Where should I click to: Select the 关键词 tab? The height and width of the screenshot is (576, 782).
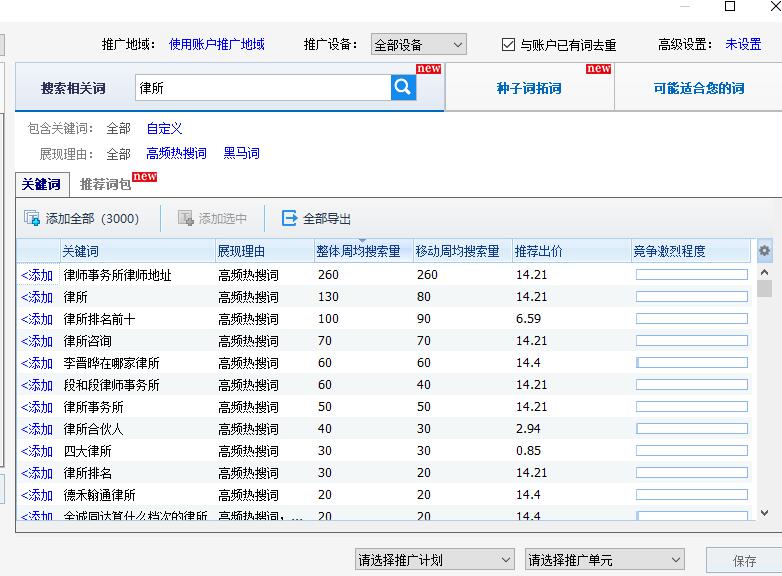41,184
